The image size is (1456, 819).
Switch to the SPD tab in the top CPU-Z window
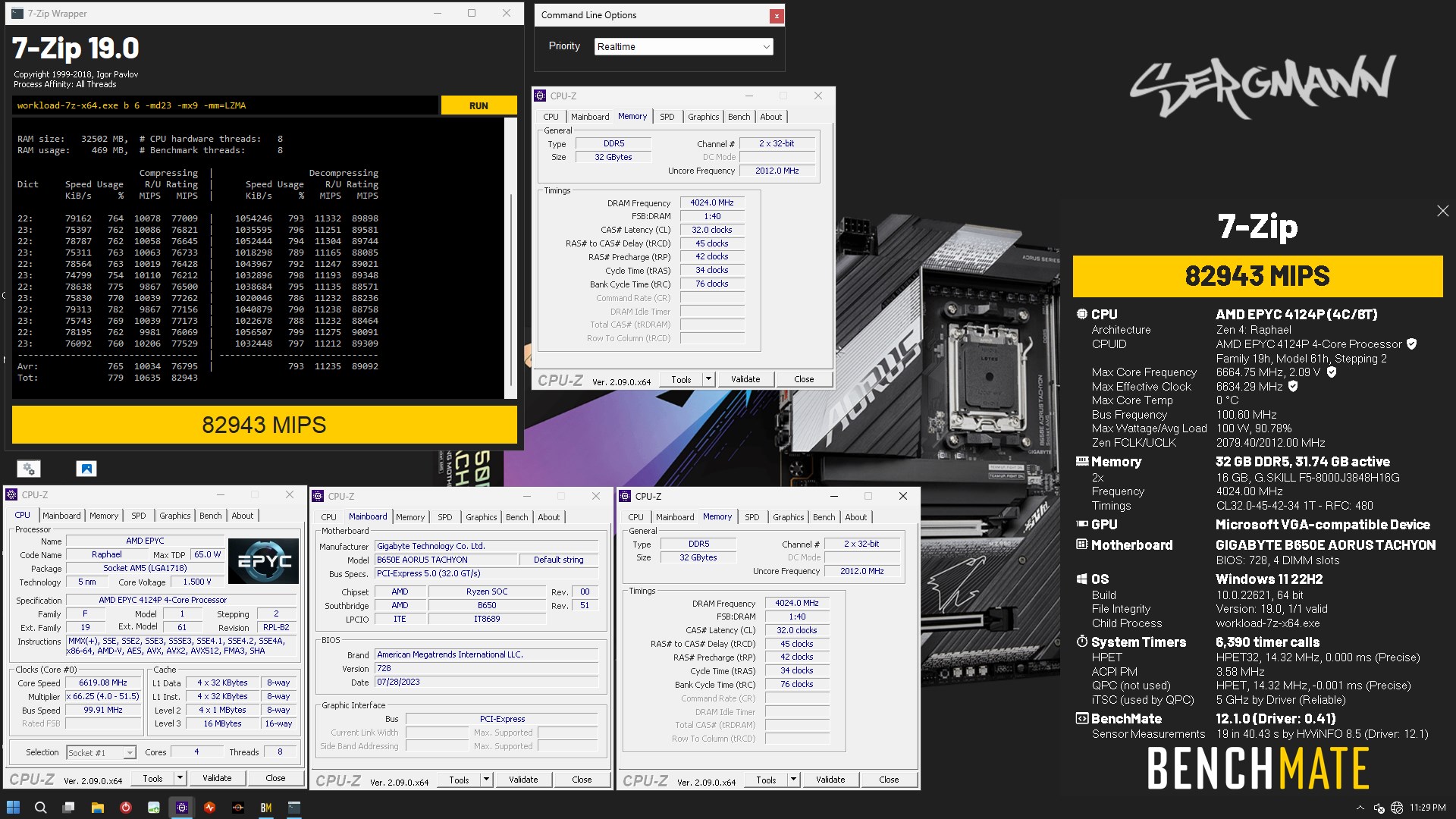pyautogui.click(x=667, y=117)
